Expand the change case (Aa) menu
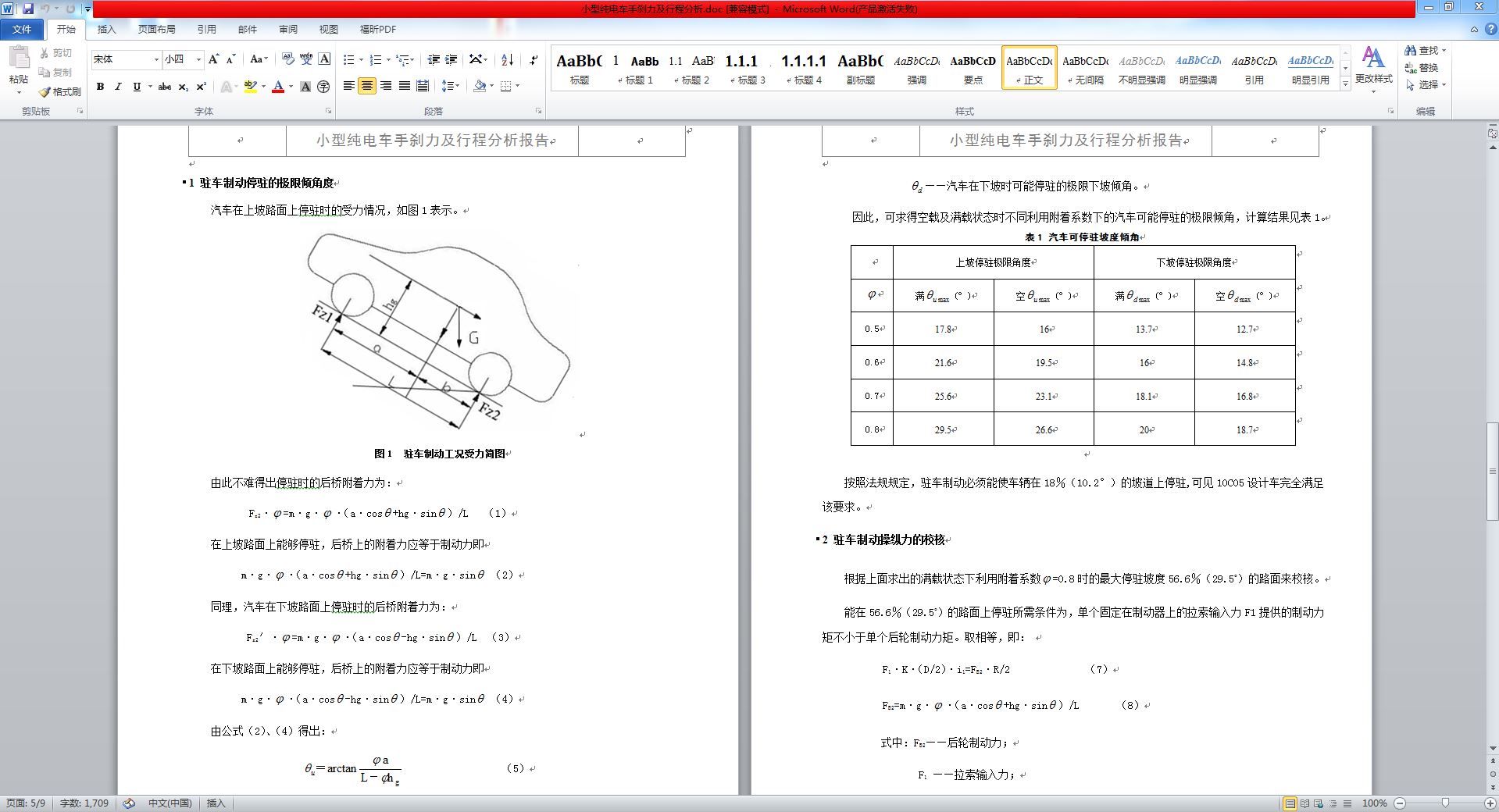This screenshot has height=812, width=1499. 259,59
